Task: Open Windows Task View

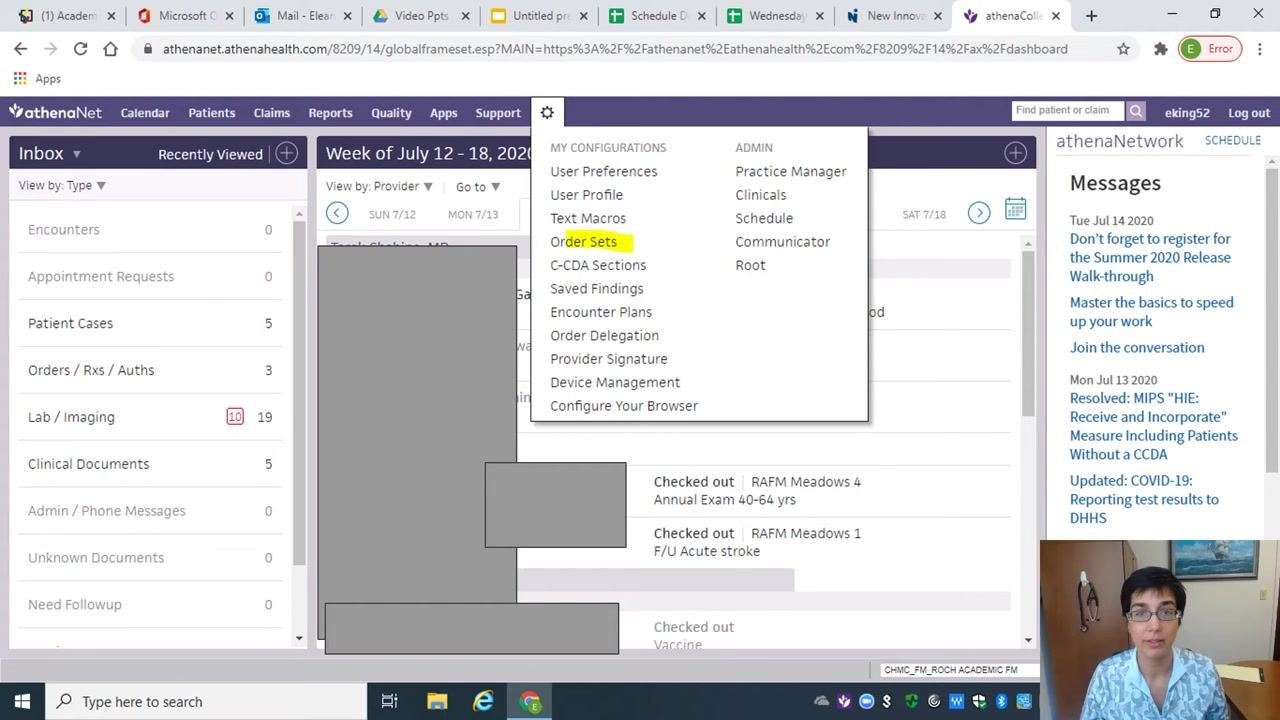Action: click(x=390, y=701)
